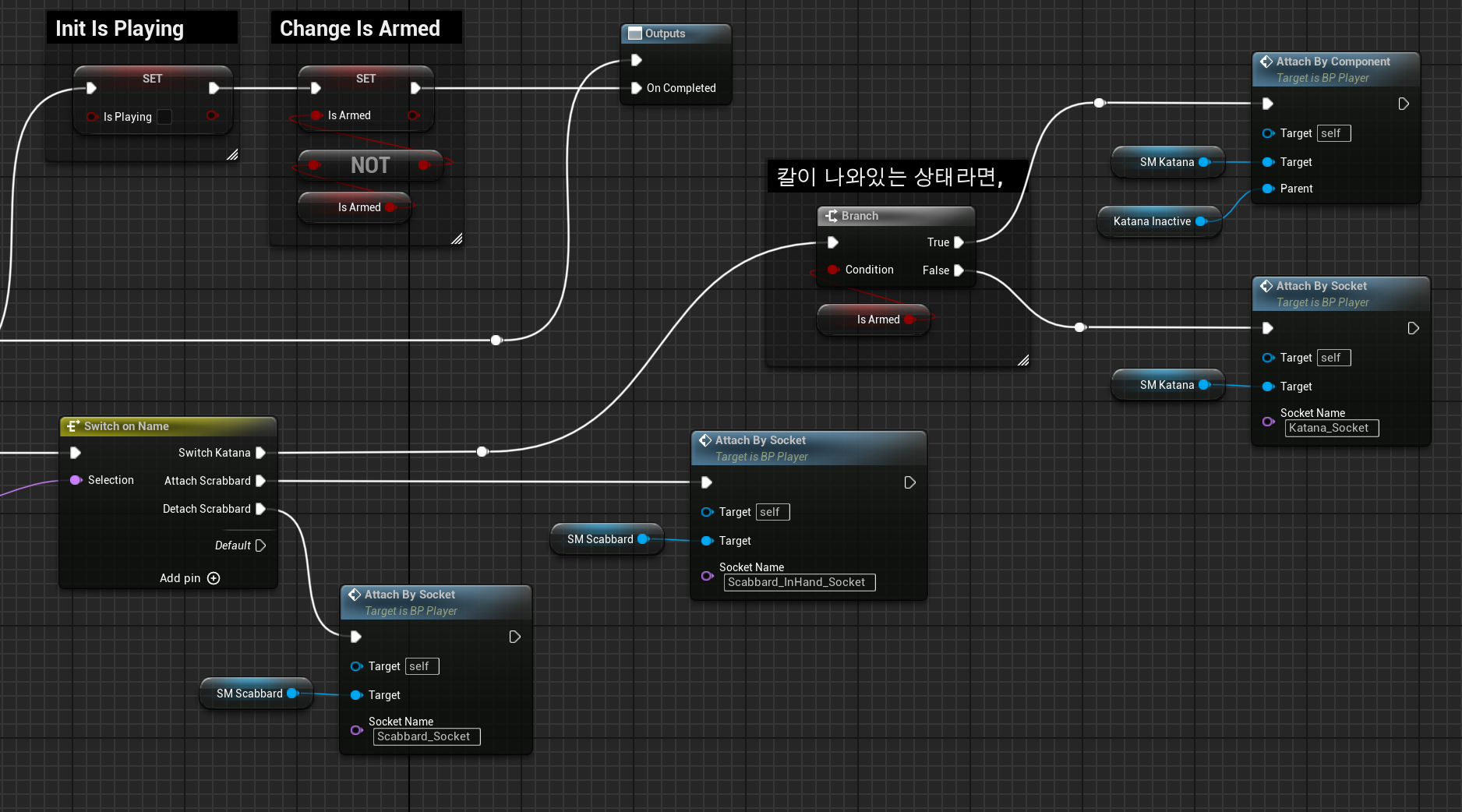Image resolution: width=1462 pixels, height=812 pixels.
Task: Click the Outputs node icon
Action: click(635, 34)
